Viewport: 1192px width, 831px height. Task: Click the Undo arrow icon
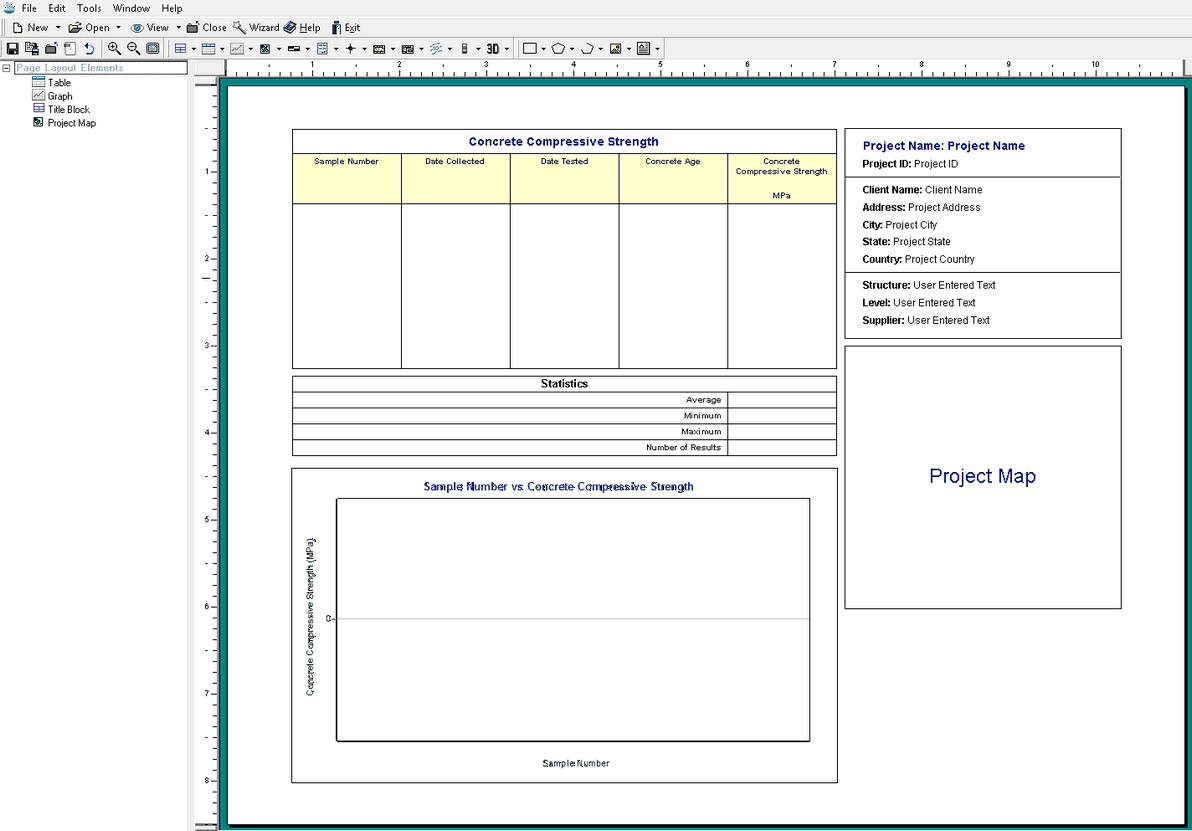89,48
